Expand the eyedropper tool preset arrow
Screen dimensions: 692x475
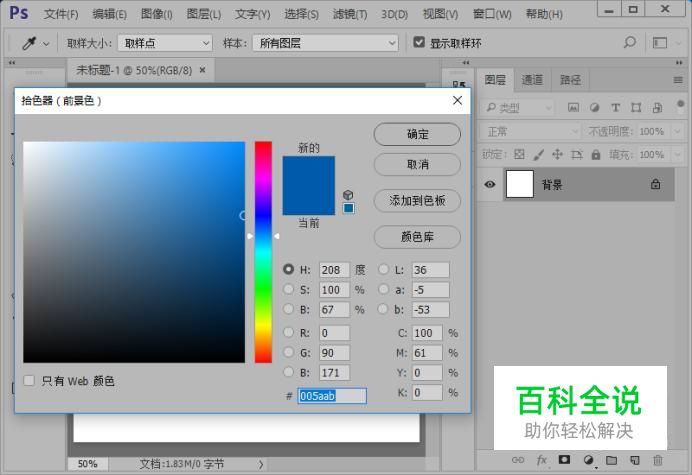[46, 44]
